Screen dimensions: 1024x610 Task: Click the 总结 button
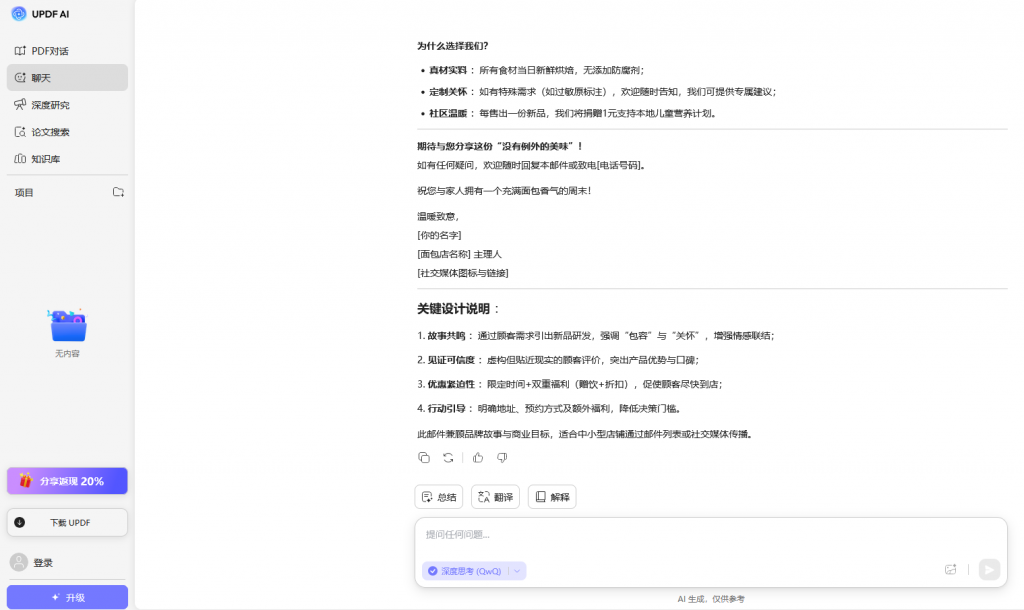click(x=439, y=497)
